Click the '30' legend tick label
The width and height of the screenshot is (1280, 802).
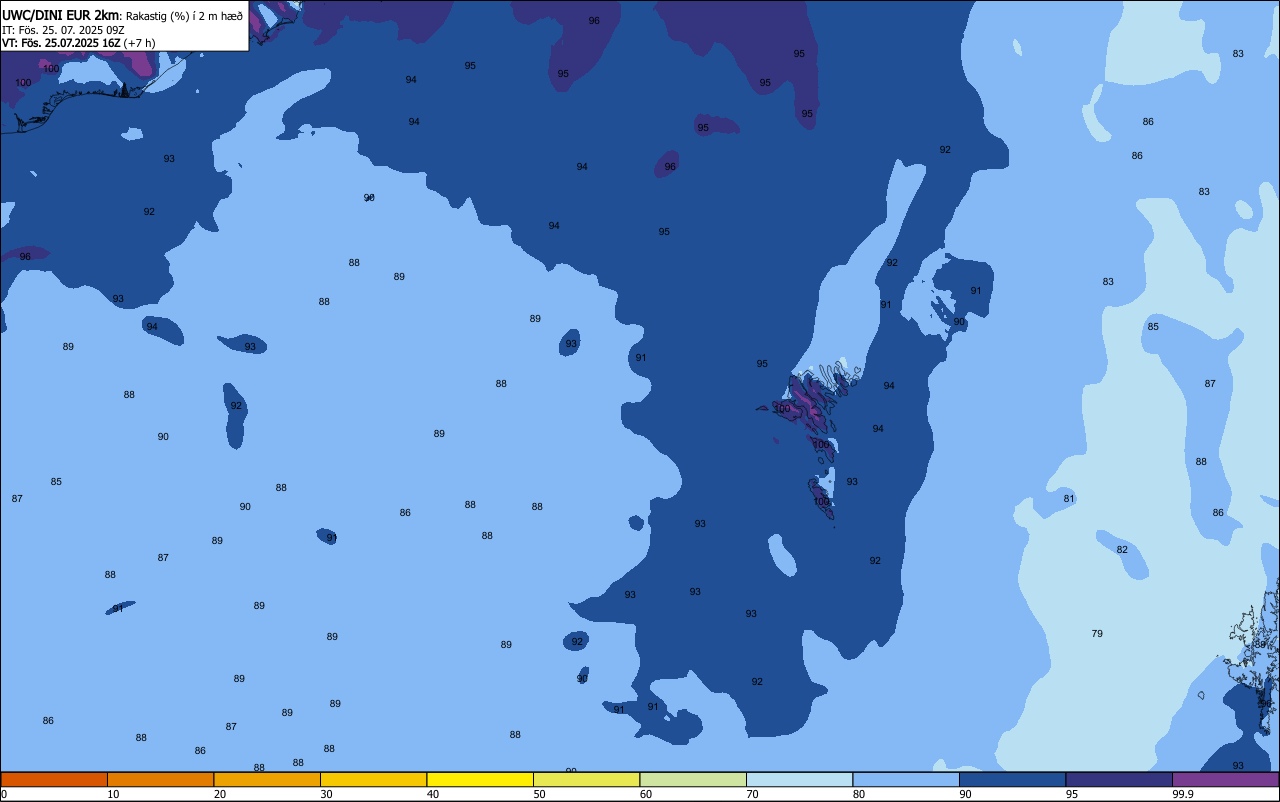point(326,794)
